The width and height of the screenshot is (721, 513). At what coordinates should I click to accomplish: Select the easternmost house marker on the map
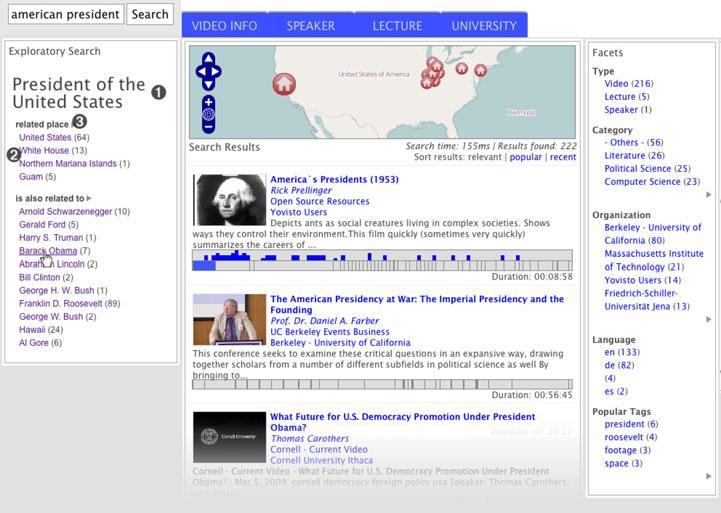click(481, 70)
